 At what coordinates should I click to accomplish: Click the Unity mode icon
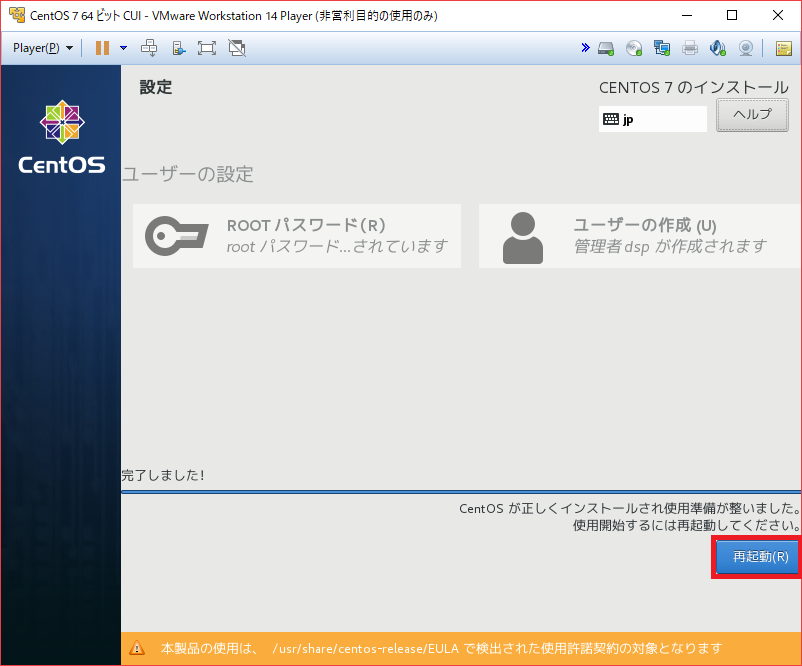click(x=179, y=48)
